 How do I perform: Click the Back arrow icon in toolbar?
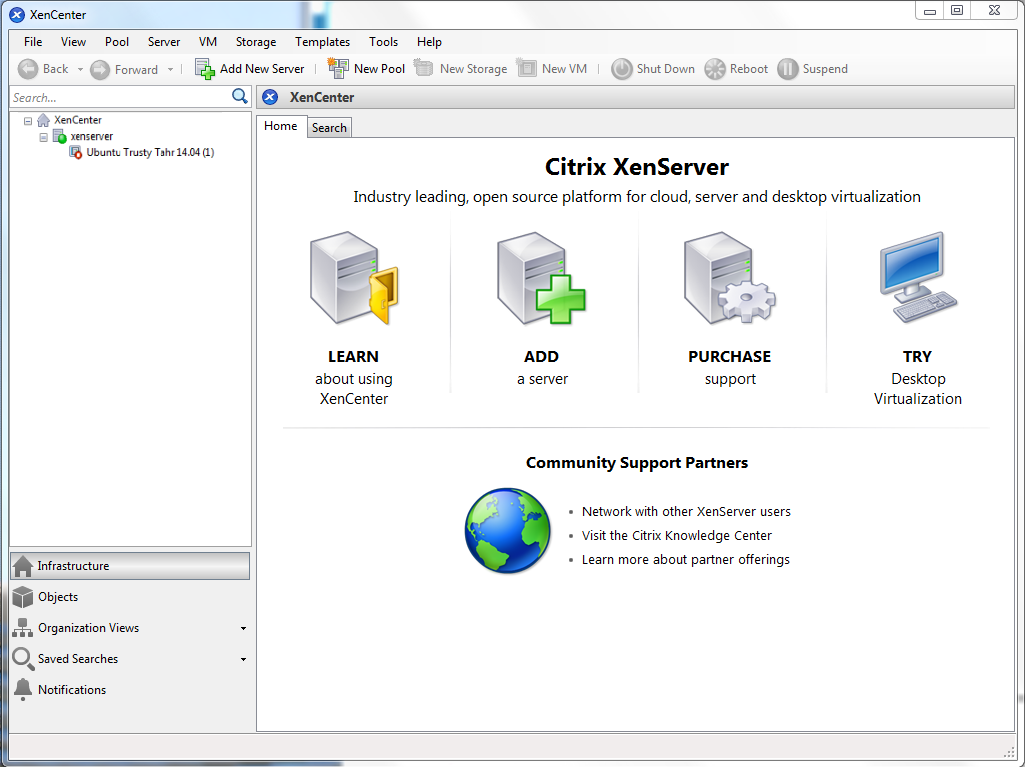28,69
